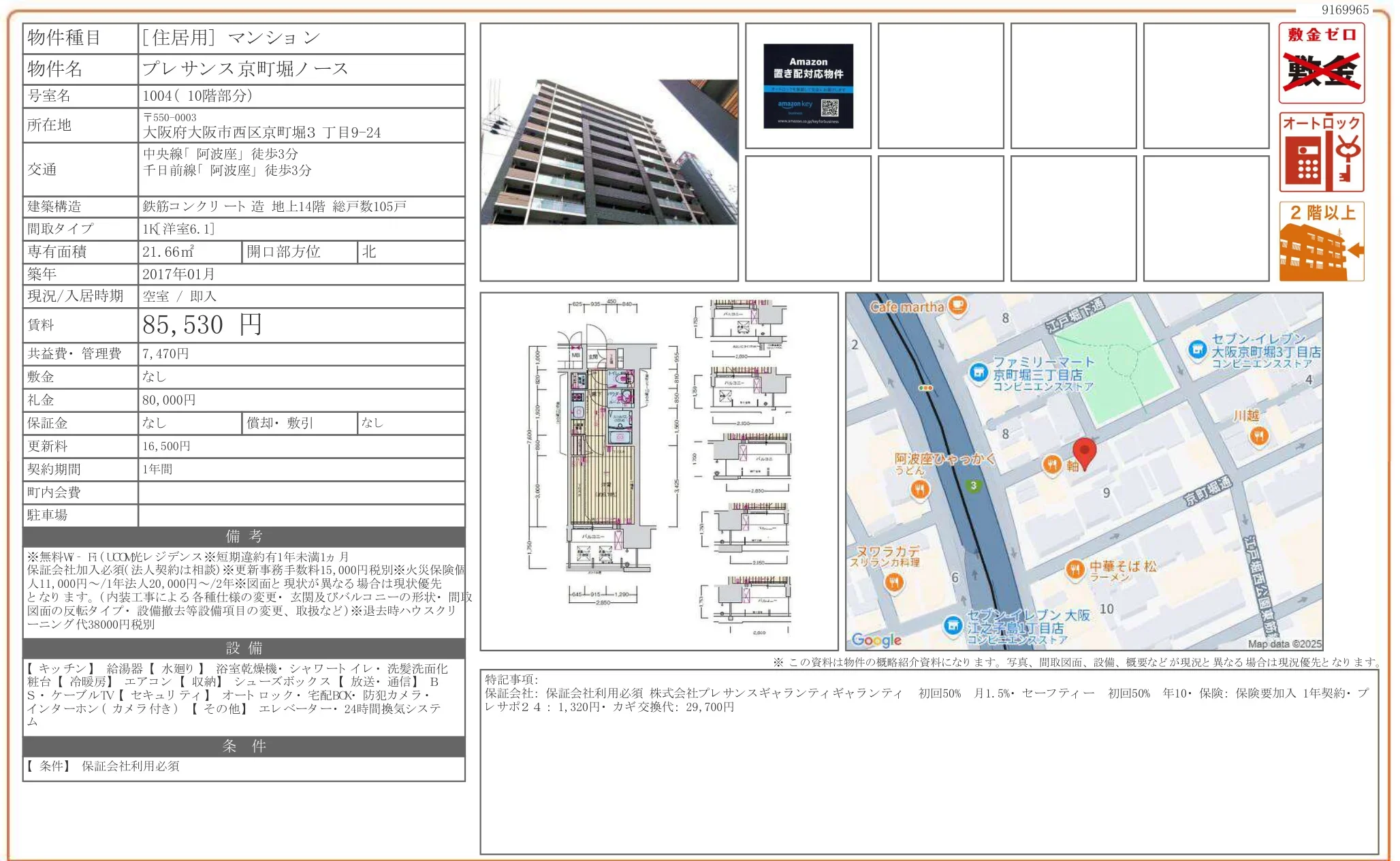Click the 中華そば 松 ramen marker
This screenshot has width=1400, height=861.
pyautogui.click(x=1075, y=569)
